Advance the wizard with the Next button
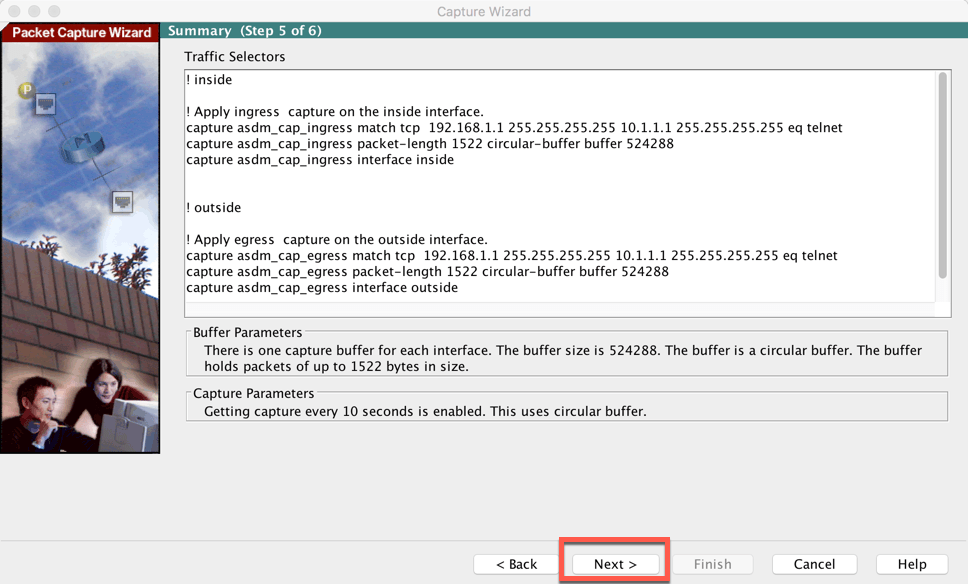The image size is (968, 584). [614, 563]
